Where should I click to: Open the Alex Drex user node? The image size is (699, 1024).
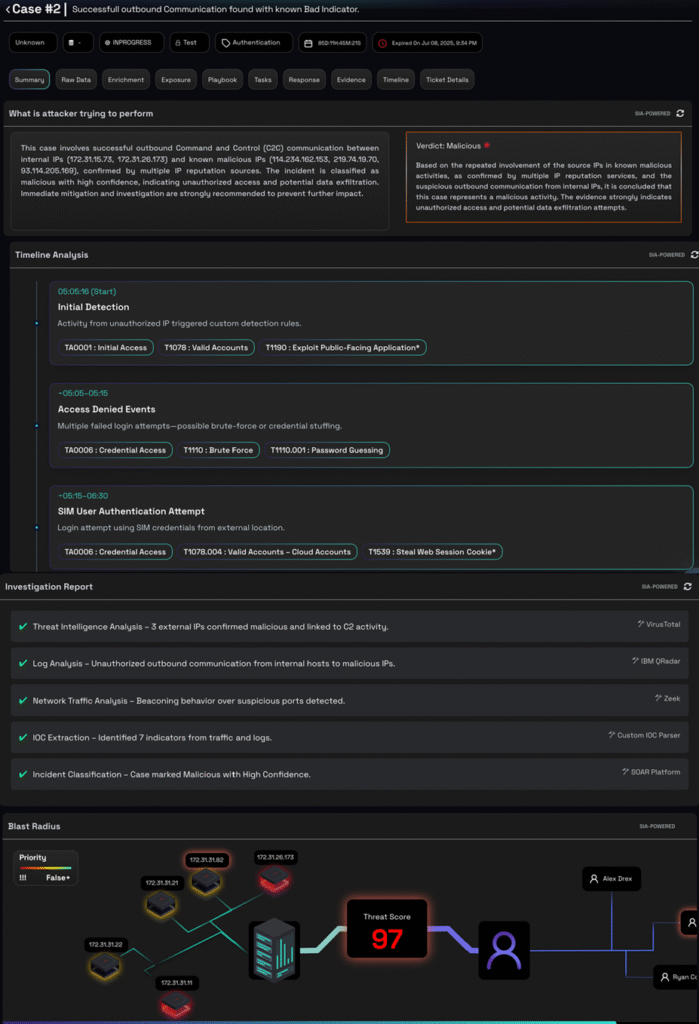[611, 879]
